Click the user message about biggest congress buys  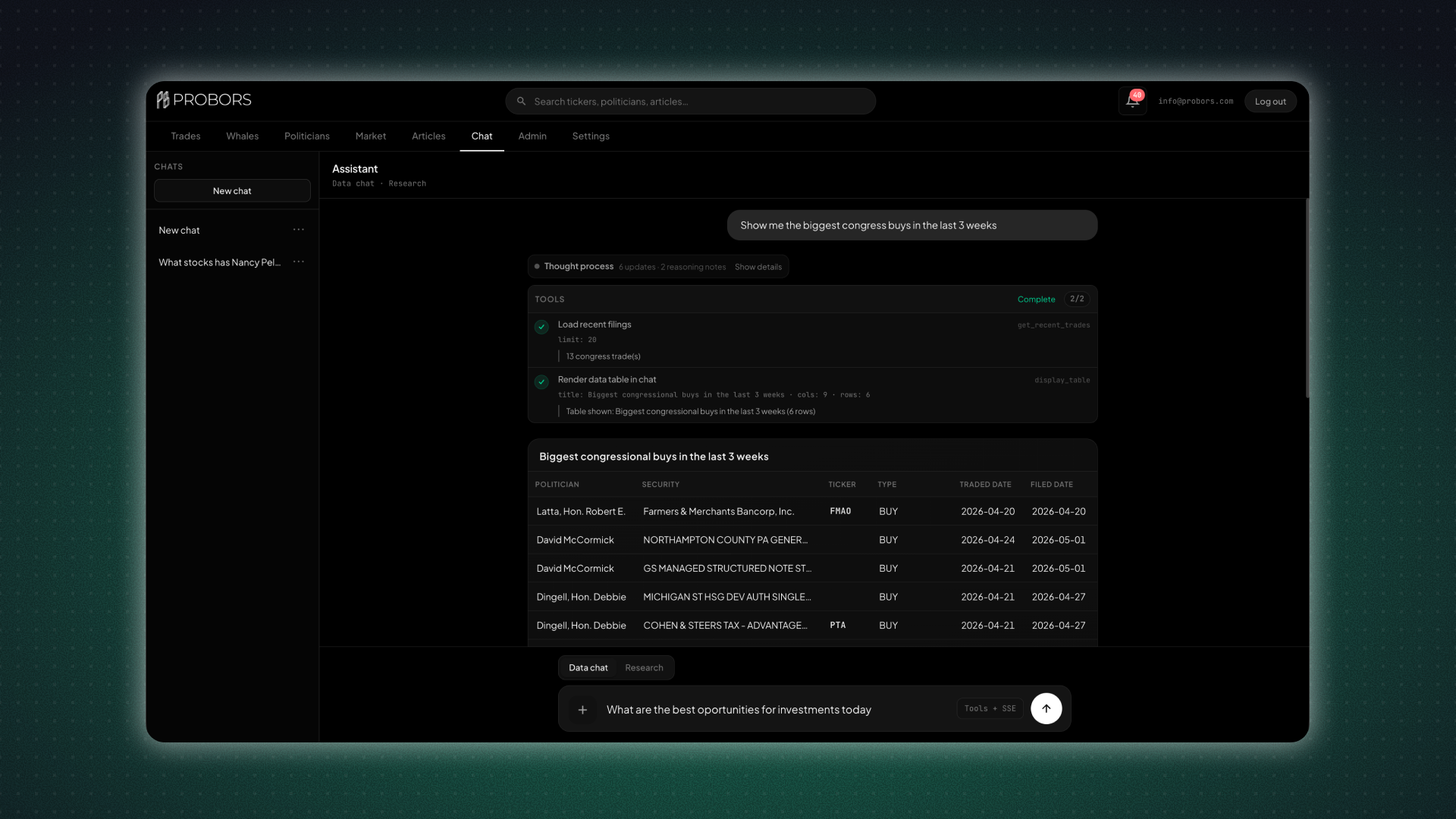point(912,225)
